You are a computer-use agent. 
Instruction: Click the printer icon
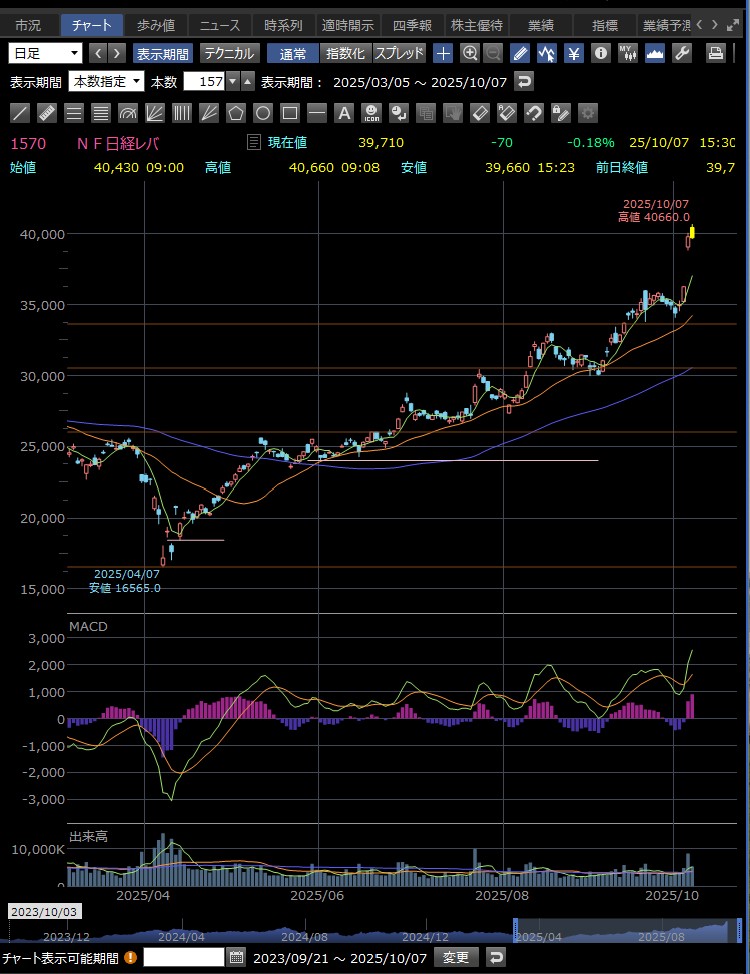[x=716, y=53]
